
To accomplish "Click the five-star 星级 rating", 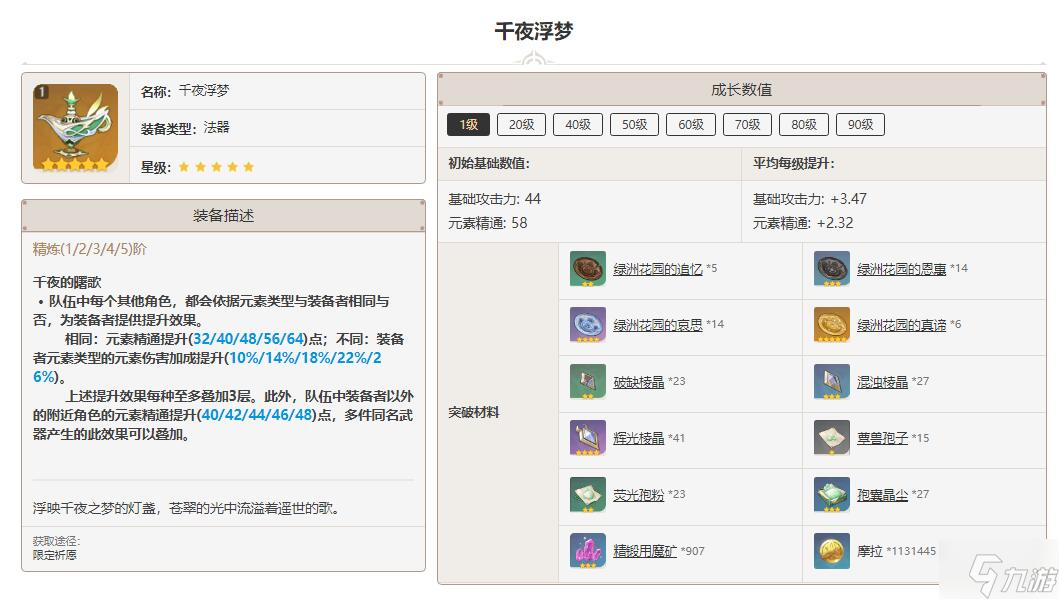I will (216, 166).
